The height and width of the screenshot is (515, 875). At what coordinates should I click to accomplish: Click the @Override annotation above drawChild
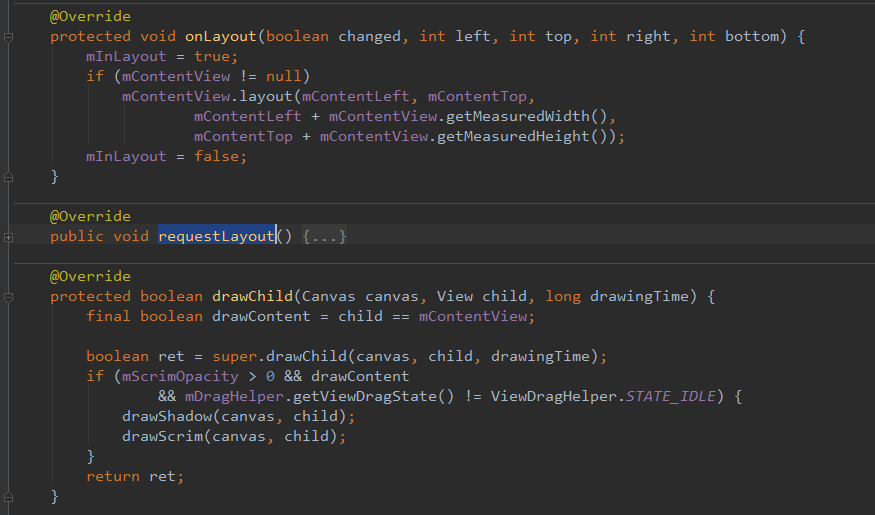coord(90,277)
